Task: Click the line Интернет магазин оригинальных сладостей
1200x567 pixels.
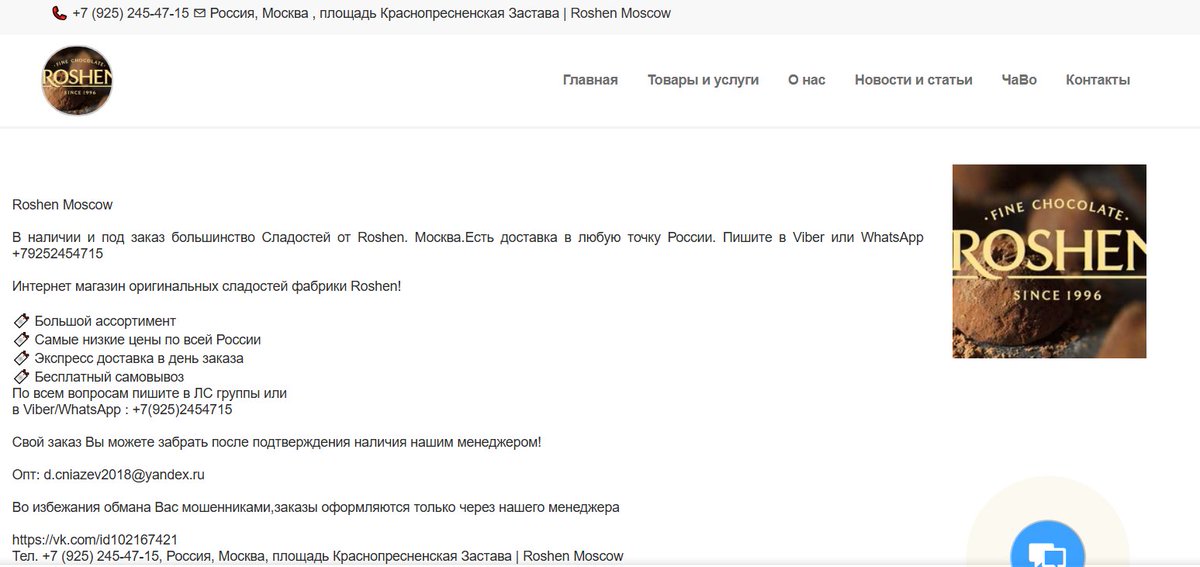Action: click(x=207, y=287)
